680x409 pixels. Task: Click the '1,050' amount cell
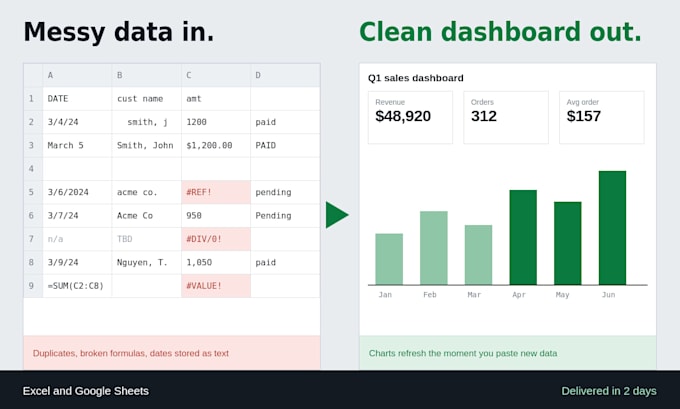tap(216, 262)
